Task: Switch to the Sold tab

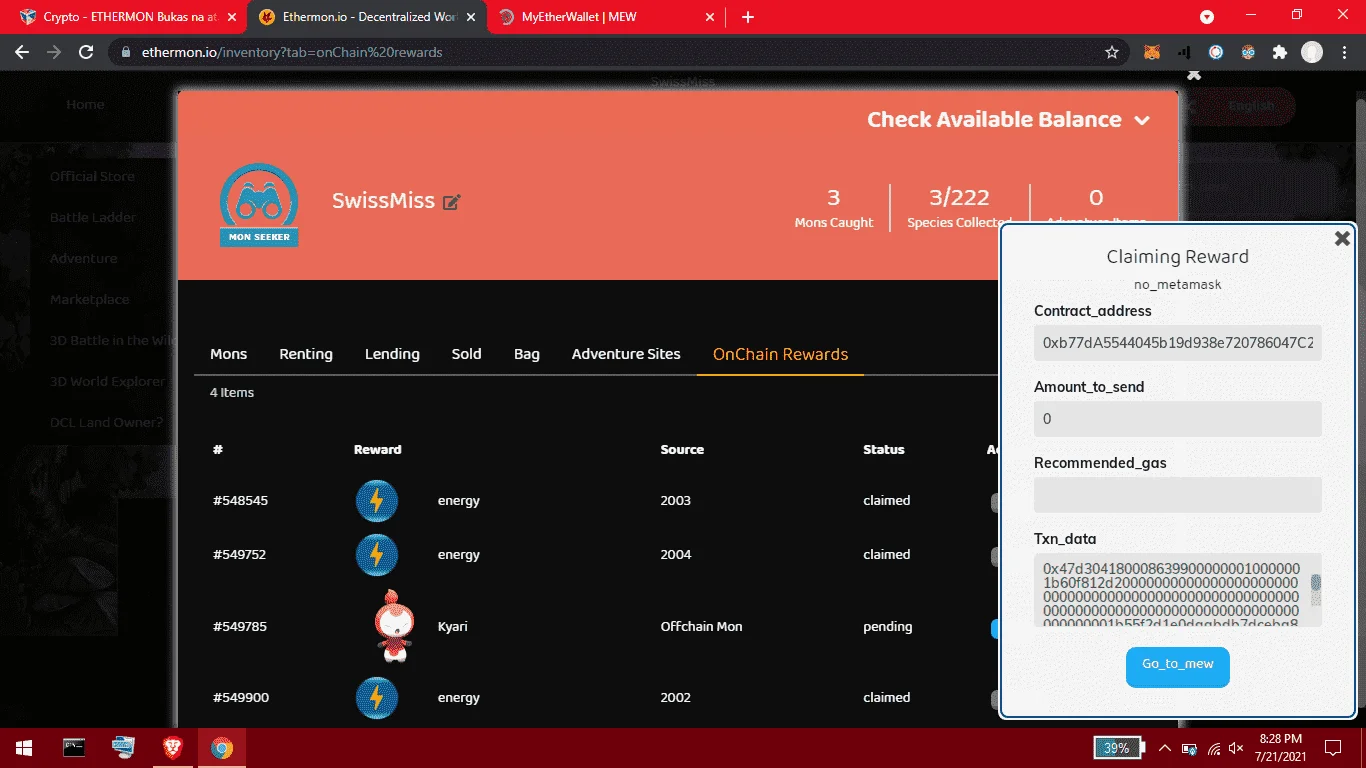Action: point(466,354)
